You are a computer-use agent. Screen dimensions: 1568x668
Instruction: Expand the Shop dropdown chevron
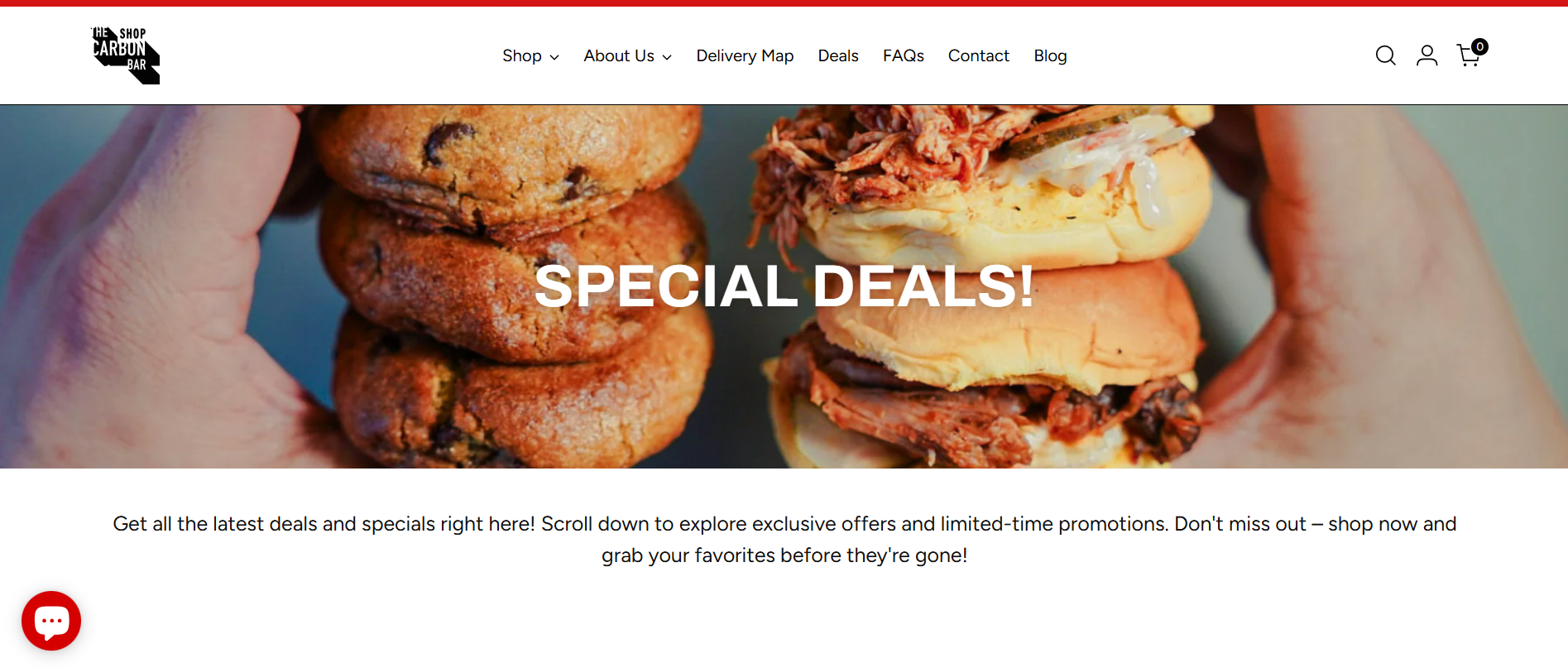click(x=554, y=57)
